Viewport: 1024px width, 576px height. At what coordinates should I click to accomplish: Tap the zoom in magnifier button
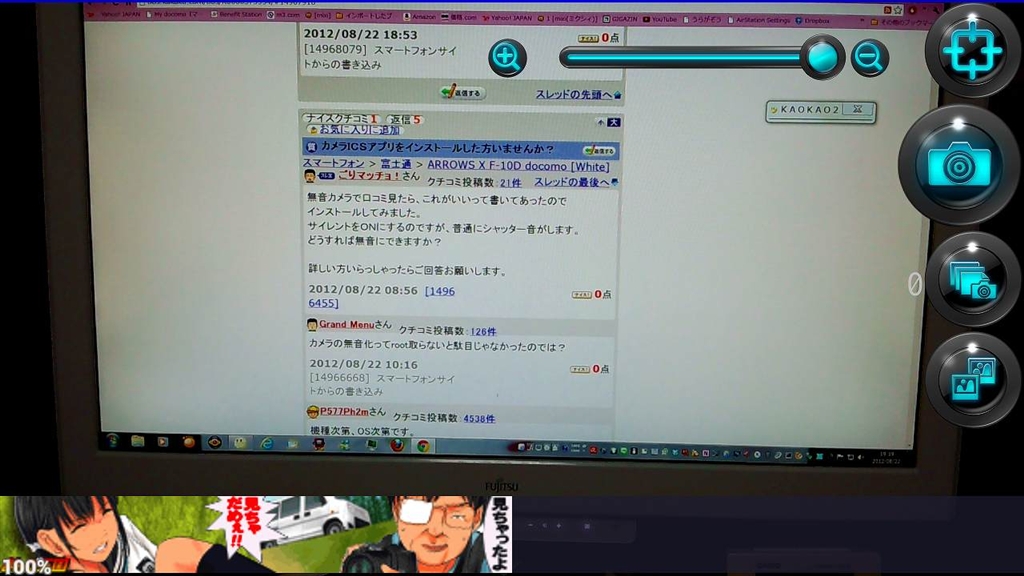[507, 57]
